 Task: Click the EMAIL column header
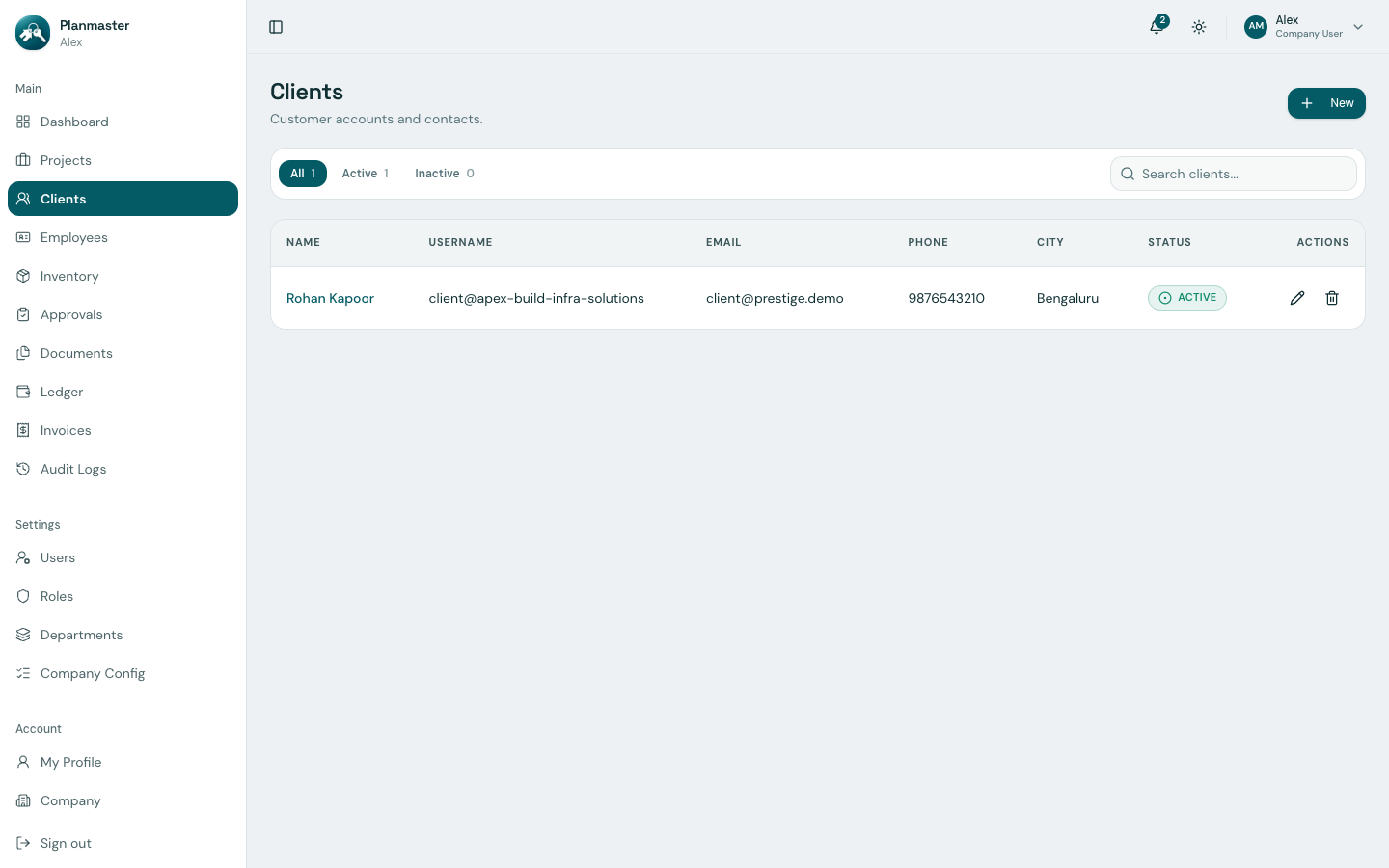point(723,243)
